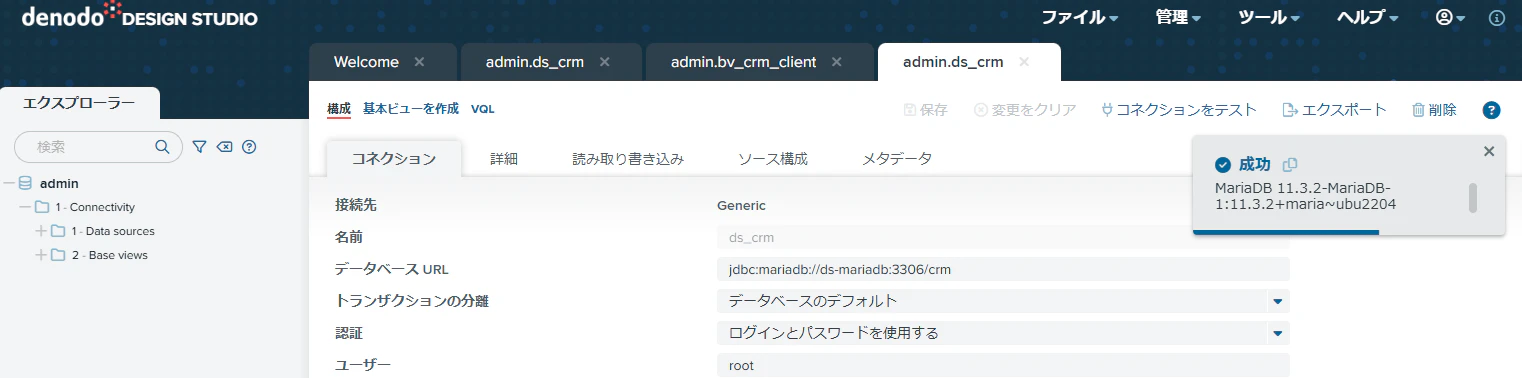
Task: Open the ファイル menu
Action: pos(1080,18)
